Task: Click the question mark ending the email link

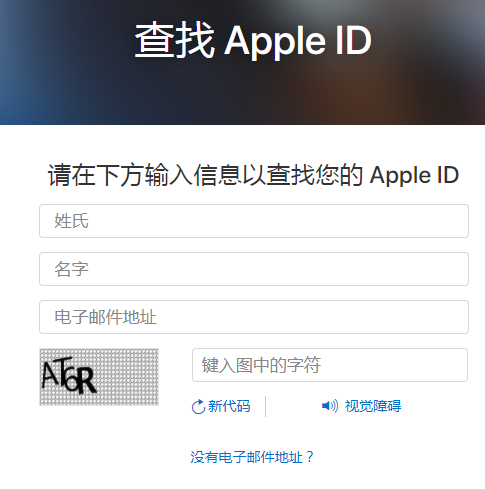Action: click(310, 457)
